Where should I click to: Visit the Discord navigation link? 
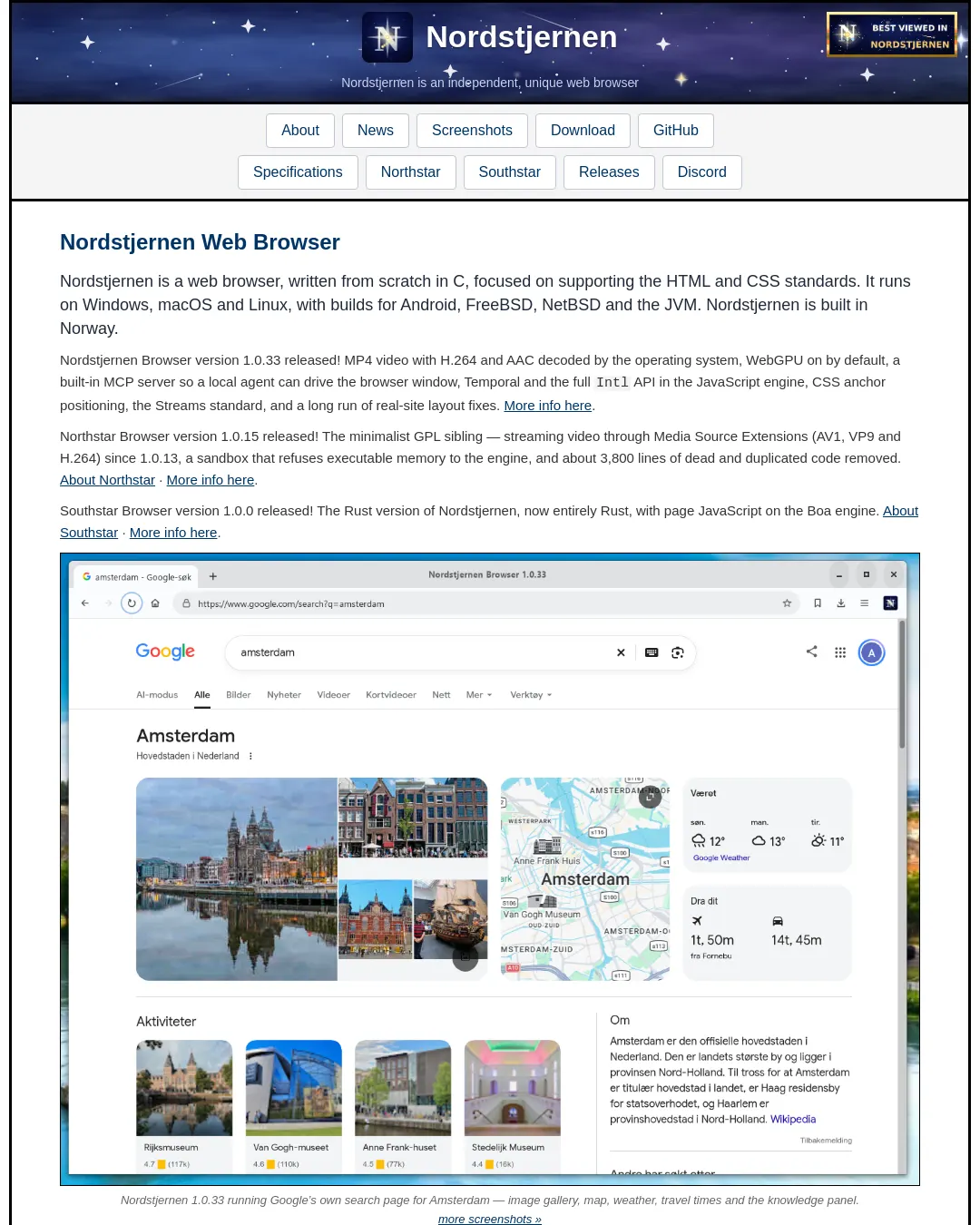(702, 172)
